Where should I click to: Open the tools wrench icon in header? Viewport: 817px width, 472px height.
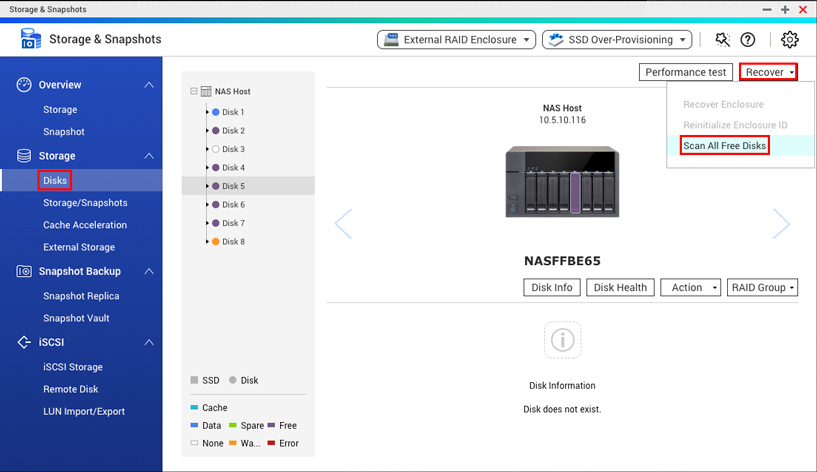click(723, 40)
